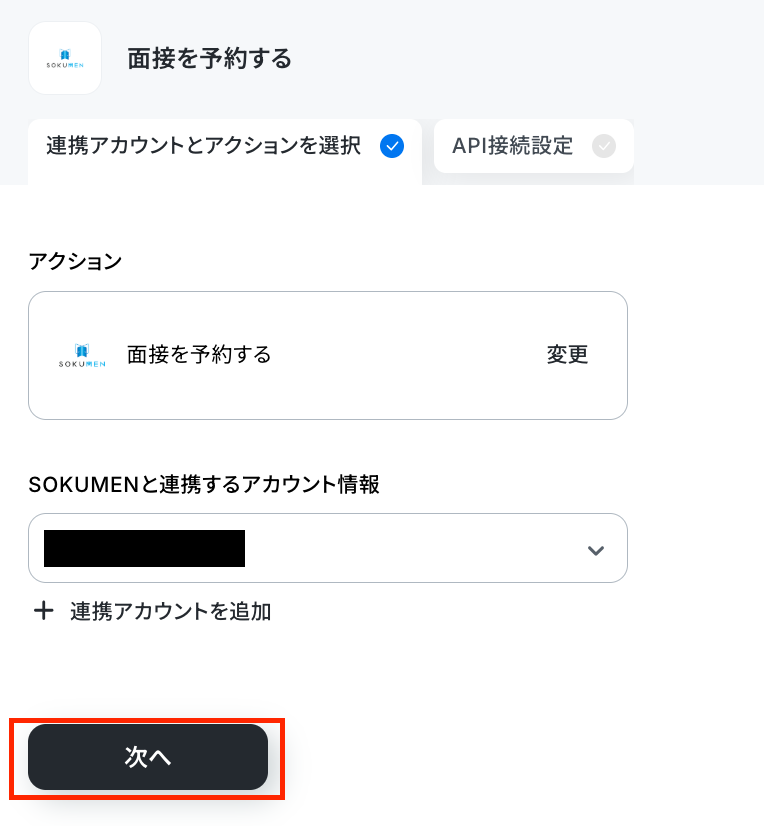Screen dimensions: 764x826
Task: Click the API接続設定 tab label text
Action: click(512, 146)
